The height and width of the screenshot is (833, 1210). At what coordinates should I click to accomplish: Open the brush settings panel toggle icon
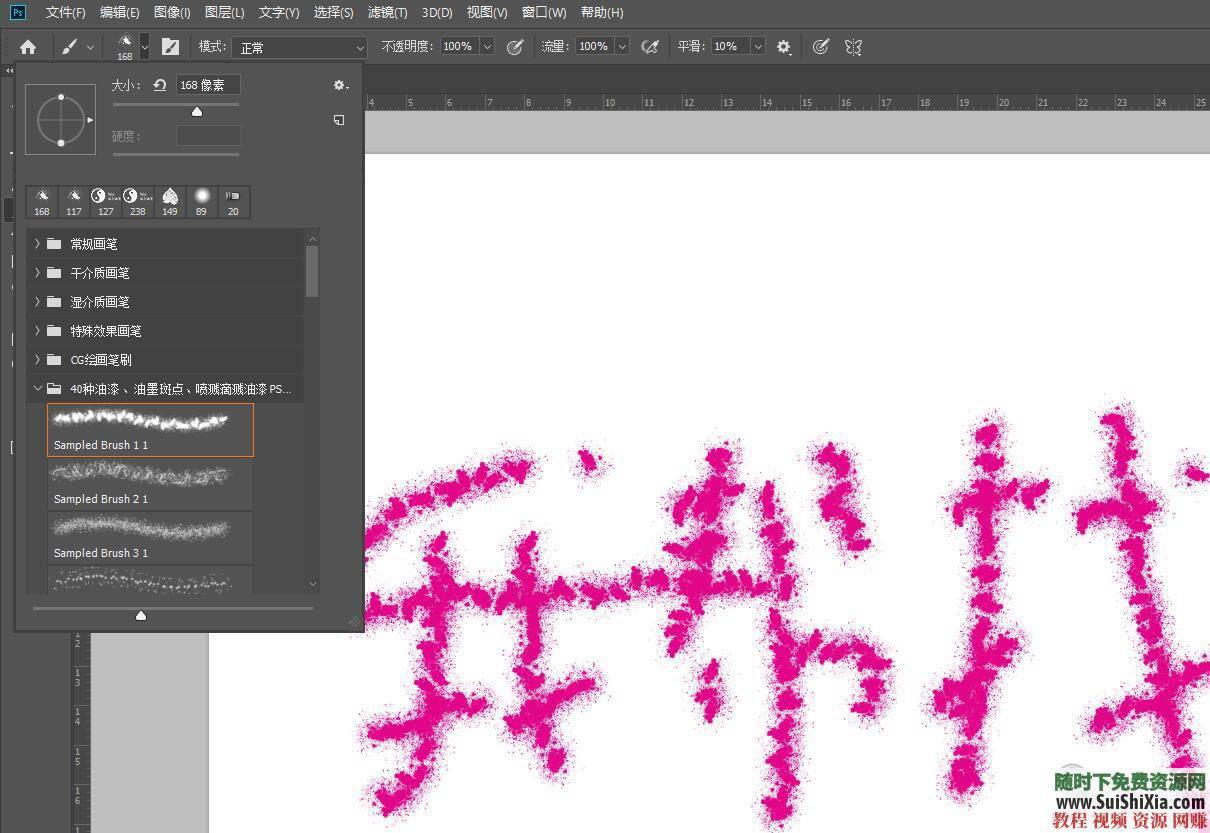coord(171,47)
